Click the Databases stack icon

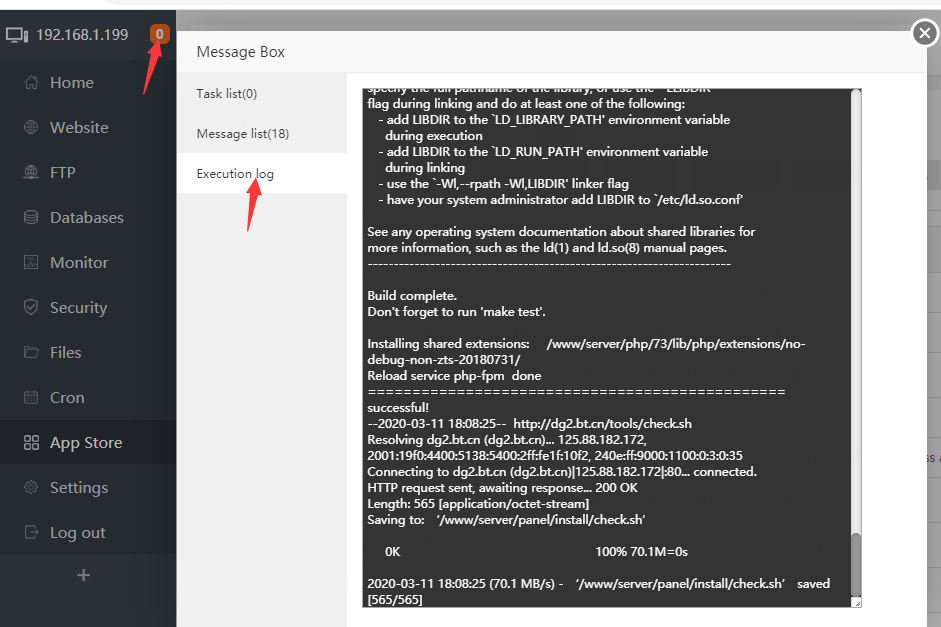click(x=31, y=217)
